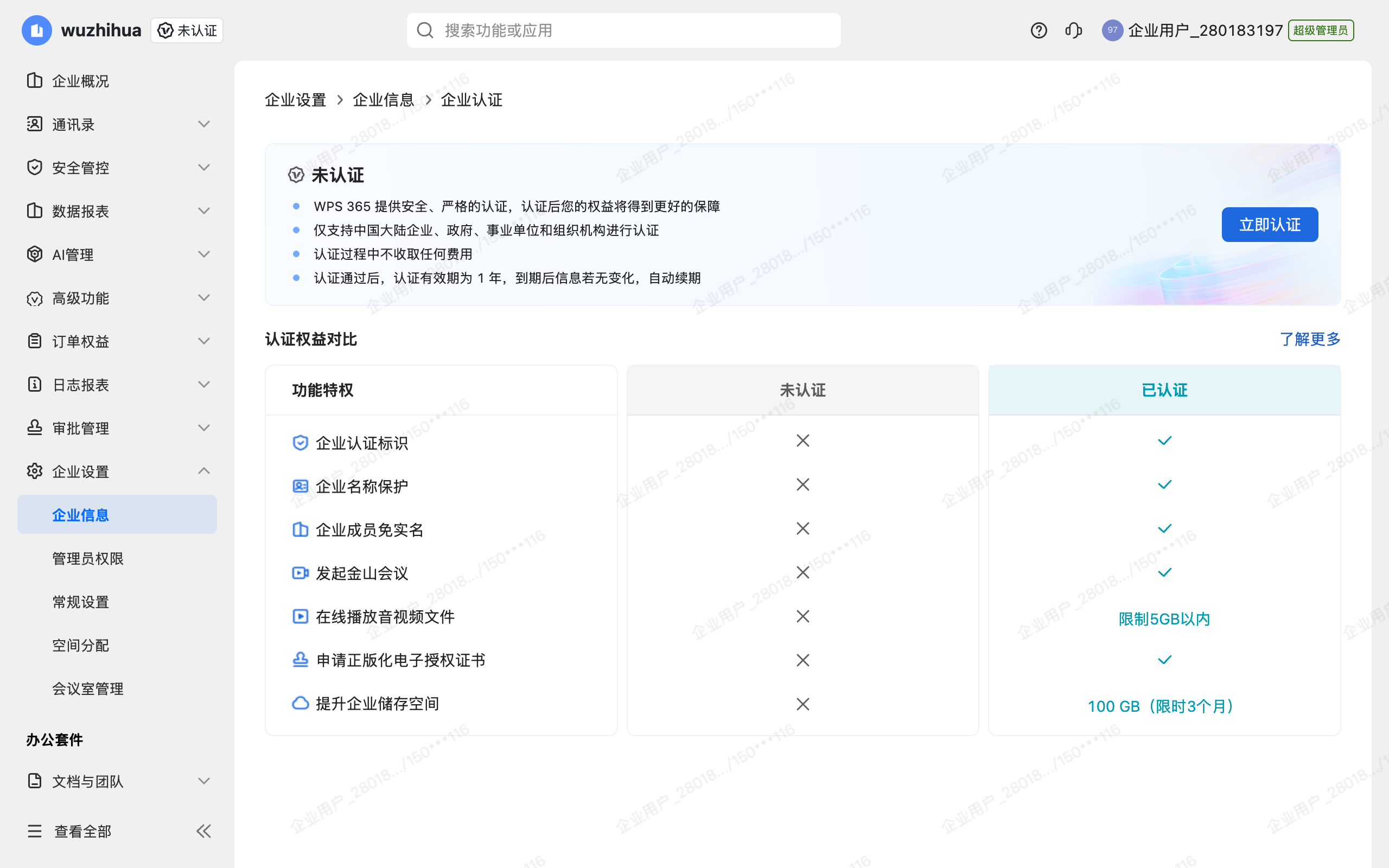Click the 立即认证 button
1389x868 pixels.
[1270, 225]
